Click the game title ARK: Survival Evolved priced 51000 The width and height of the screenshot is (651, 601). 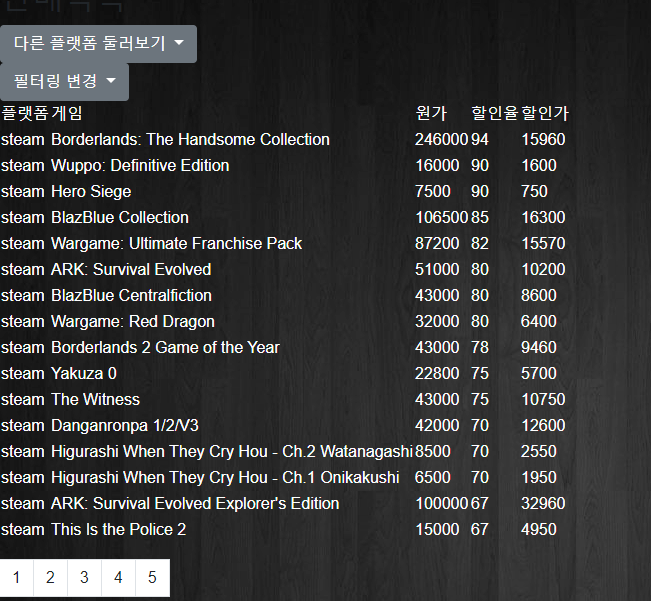(131, 270)
